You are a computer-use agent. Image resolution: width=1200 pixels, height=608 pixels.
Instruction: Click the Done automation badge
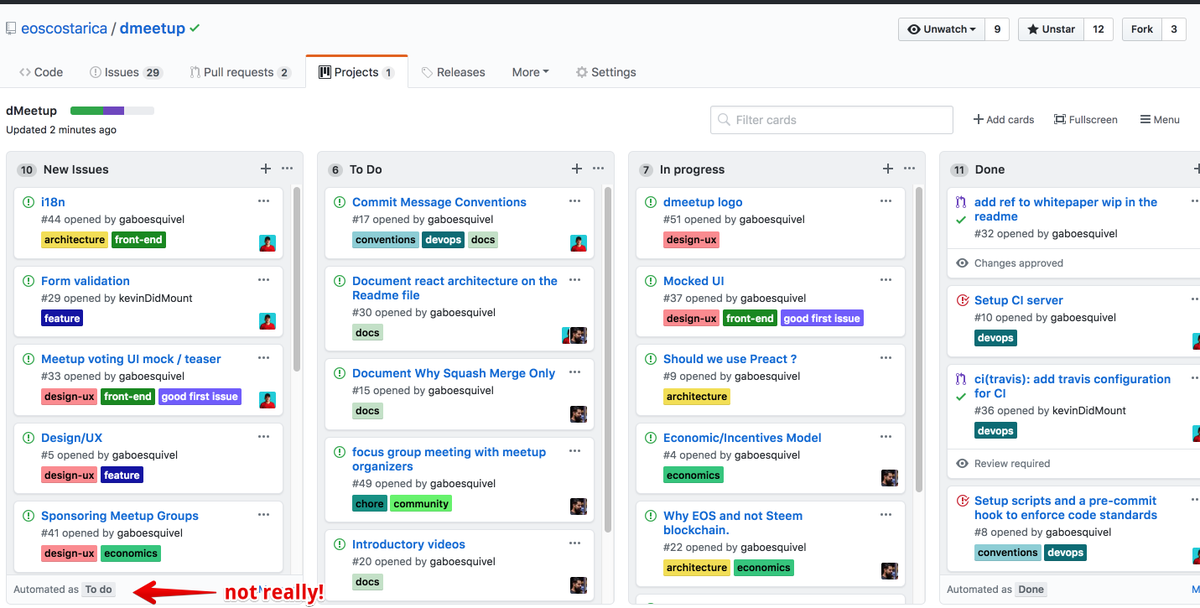point(1031,589)
